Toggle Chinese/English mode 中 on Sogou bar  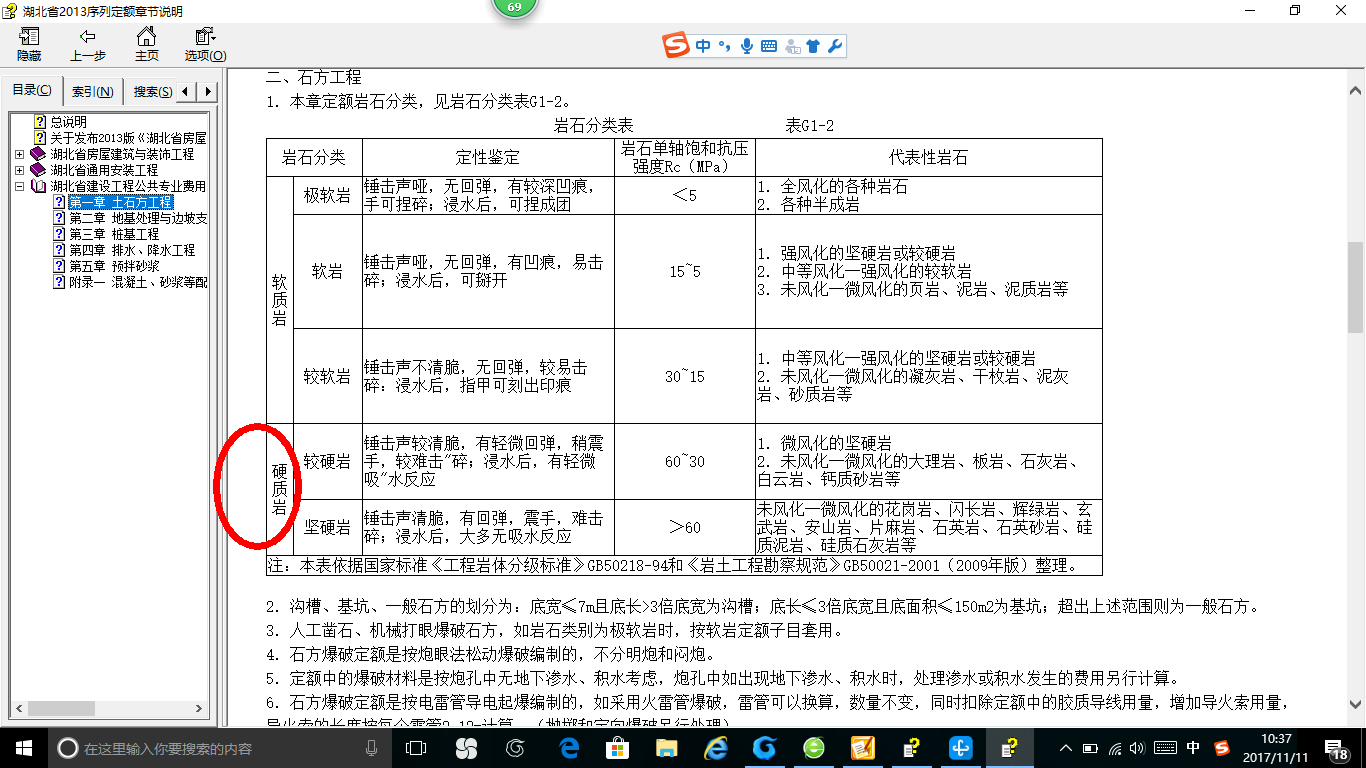(x=704, y=45)
